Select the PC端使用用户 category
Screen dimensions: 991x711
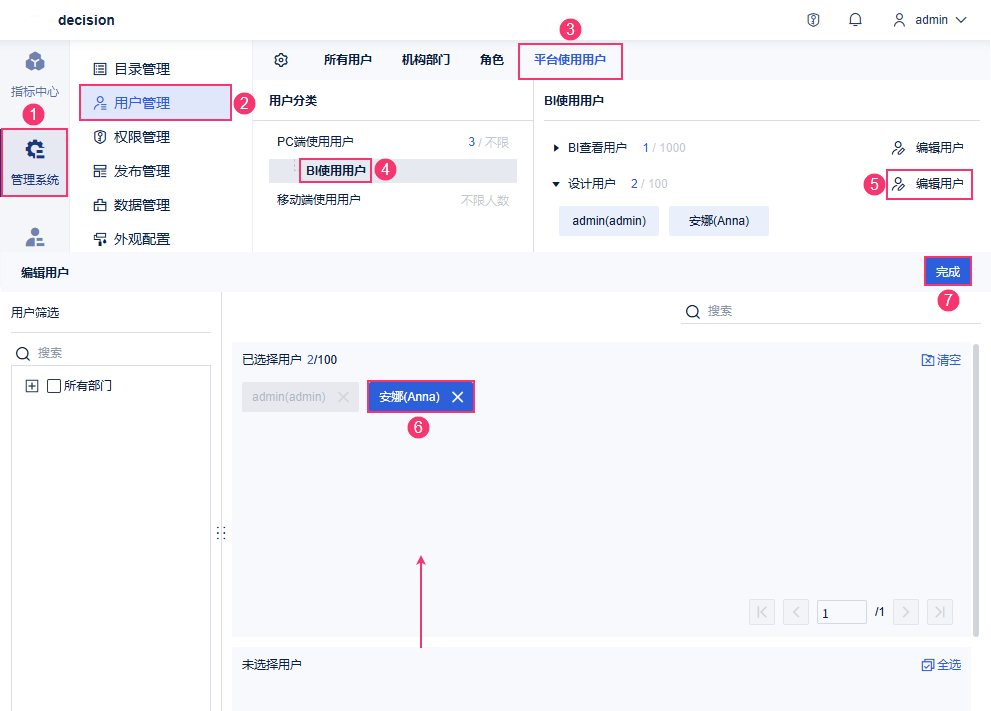pyautogui.click(x=393, y=142)
